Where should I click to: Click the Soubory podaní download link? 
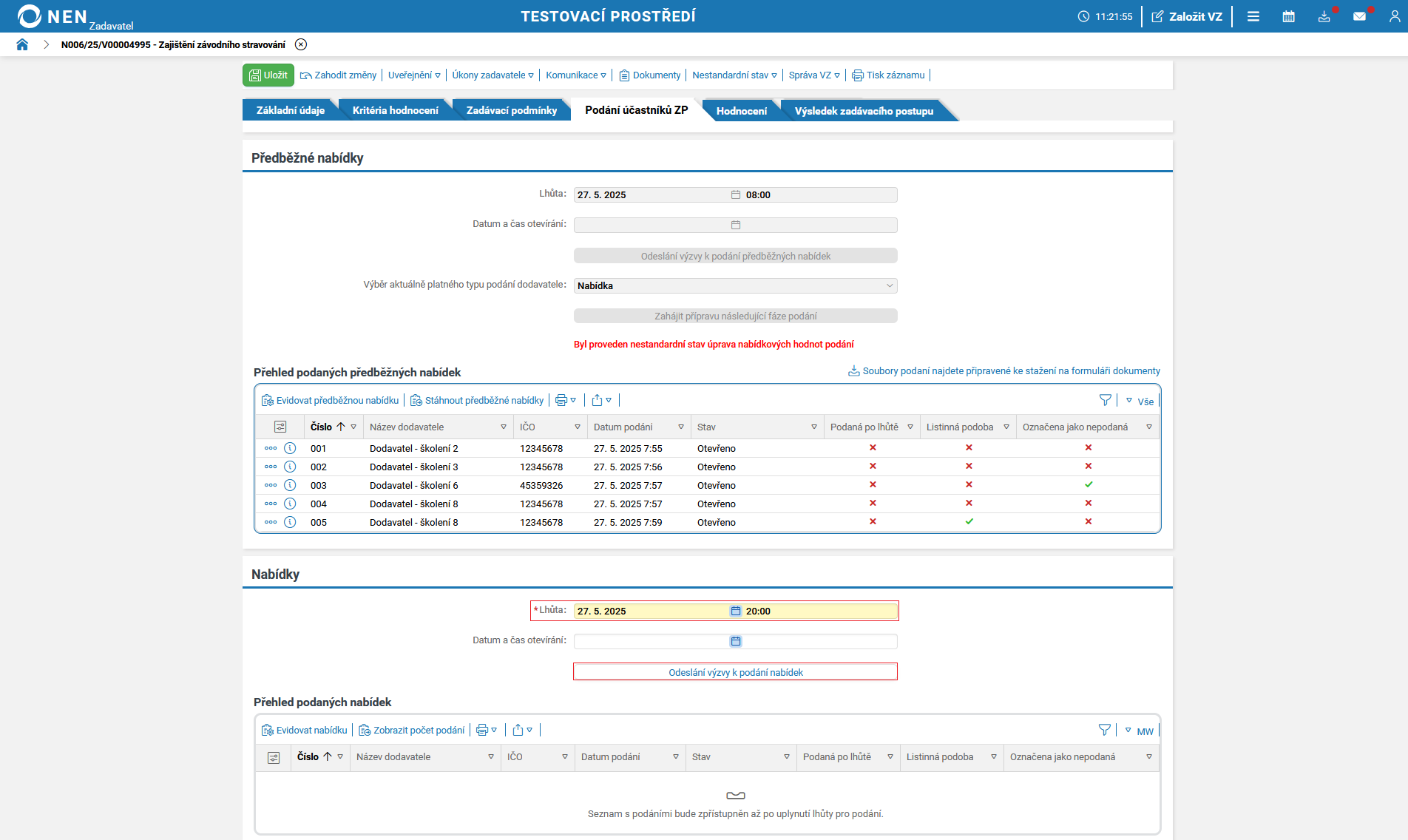(x=1010, y=371)
